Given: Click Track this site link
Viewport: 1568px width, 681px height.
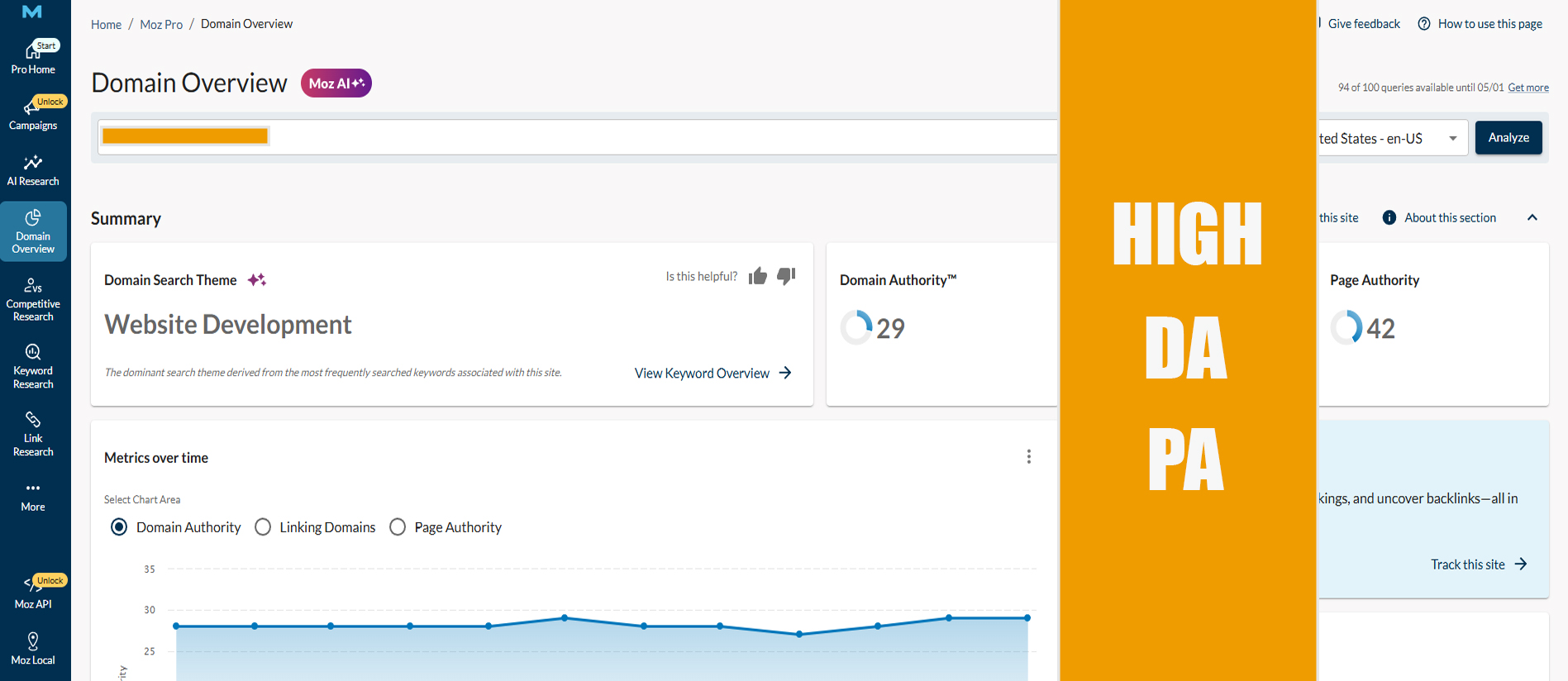Looking at the screenshot, I should click(x=1479, y=564).
